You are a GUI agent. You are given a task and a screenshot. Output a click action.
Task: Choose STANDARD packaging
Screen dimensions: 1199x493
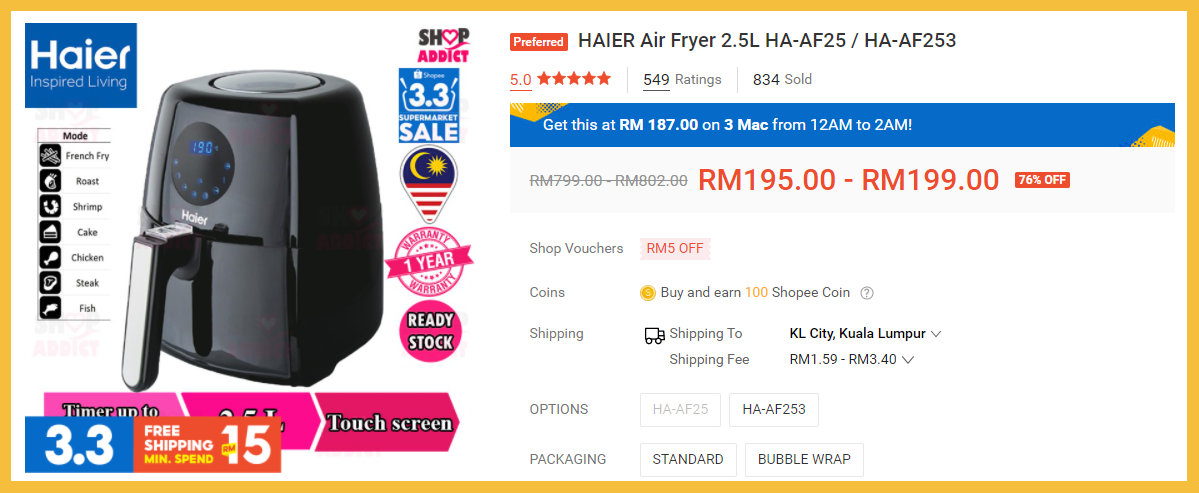click(x=688, y=460)
